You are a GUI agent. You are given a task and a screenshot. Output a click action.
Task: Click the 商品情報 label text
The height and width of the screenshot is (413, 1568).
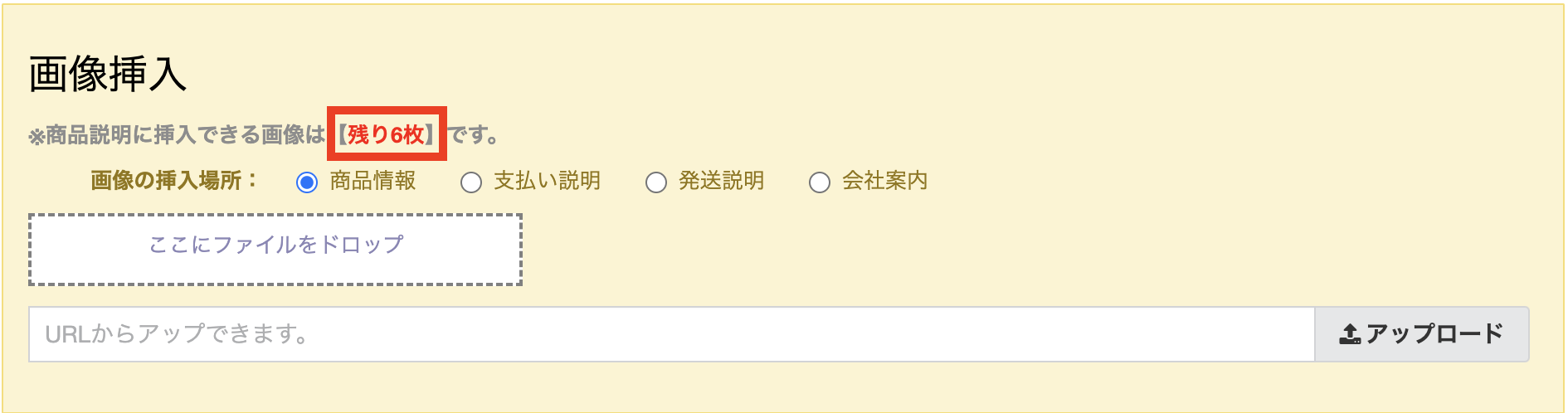(x=373, y=181)
